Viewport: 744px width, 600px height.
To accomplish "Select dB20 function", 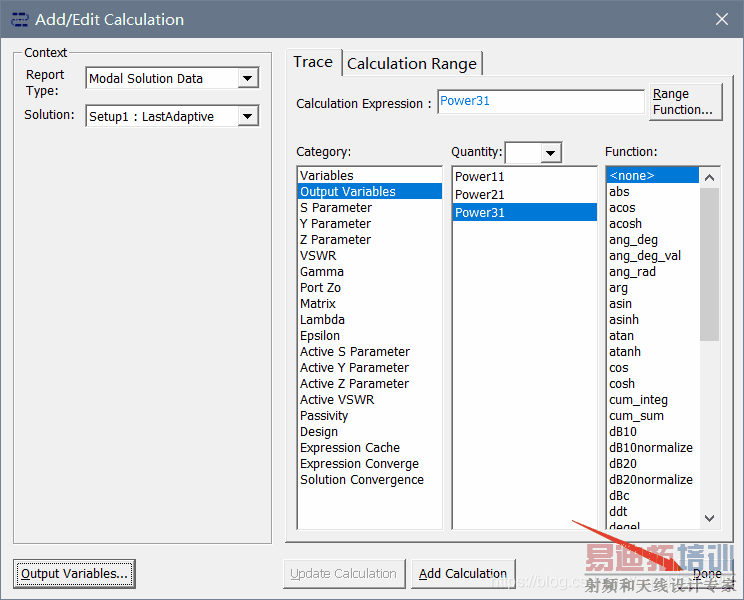I will (653, 464).
